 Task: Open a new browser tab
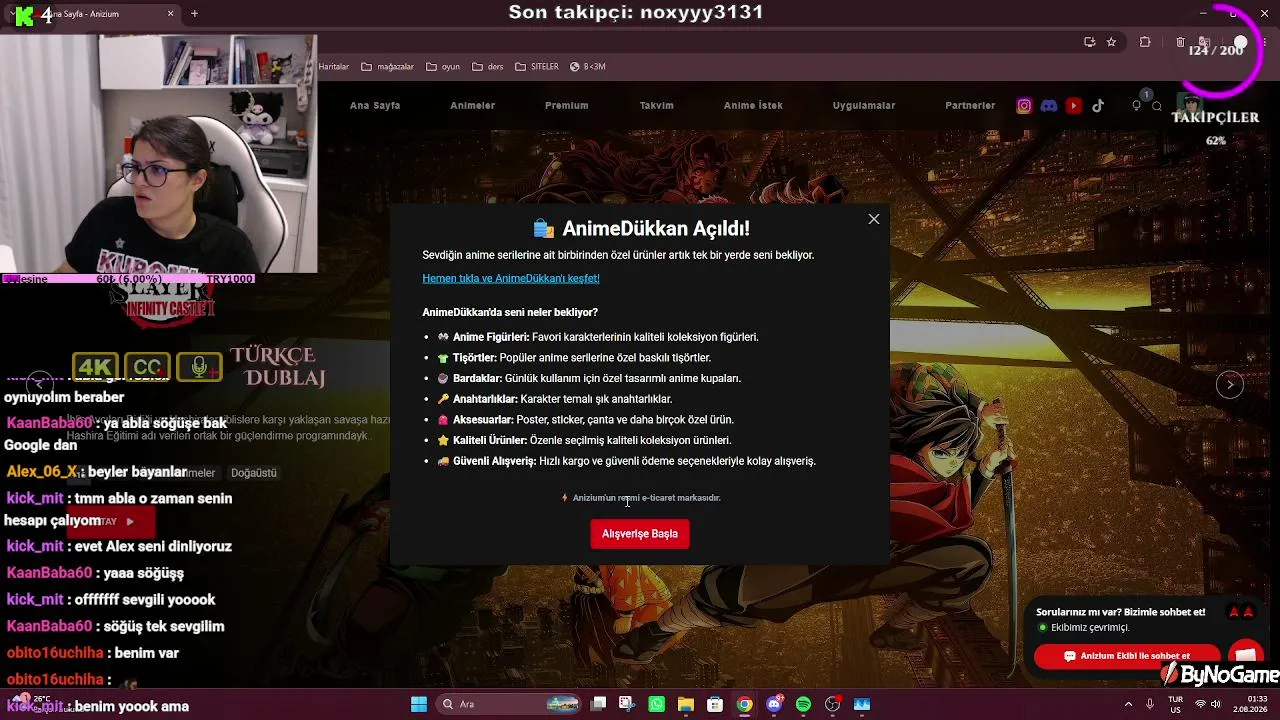(194, 14)
